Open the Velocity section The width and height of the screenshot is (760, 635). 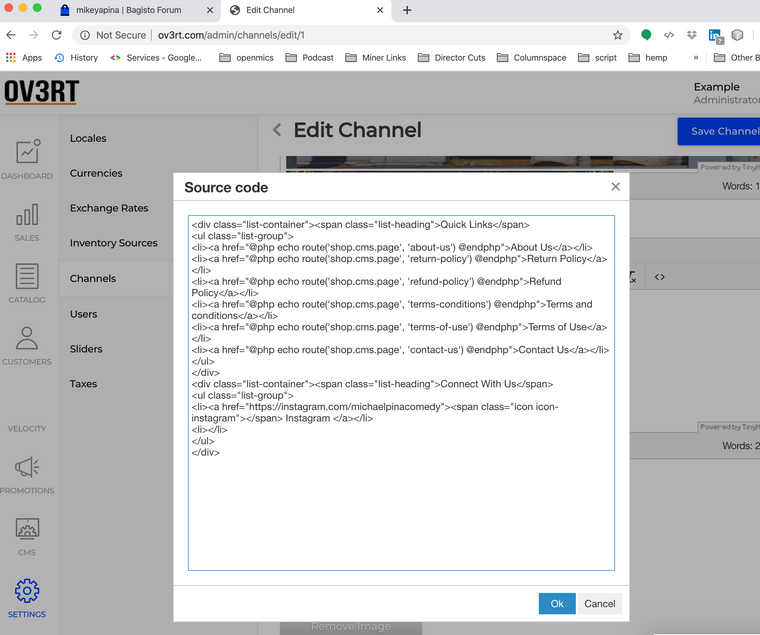(x=27, y=428)
